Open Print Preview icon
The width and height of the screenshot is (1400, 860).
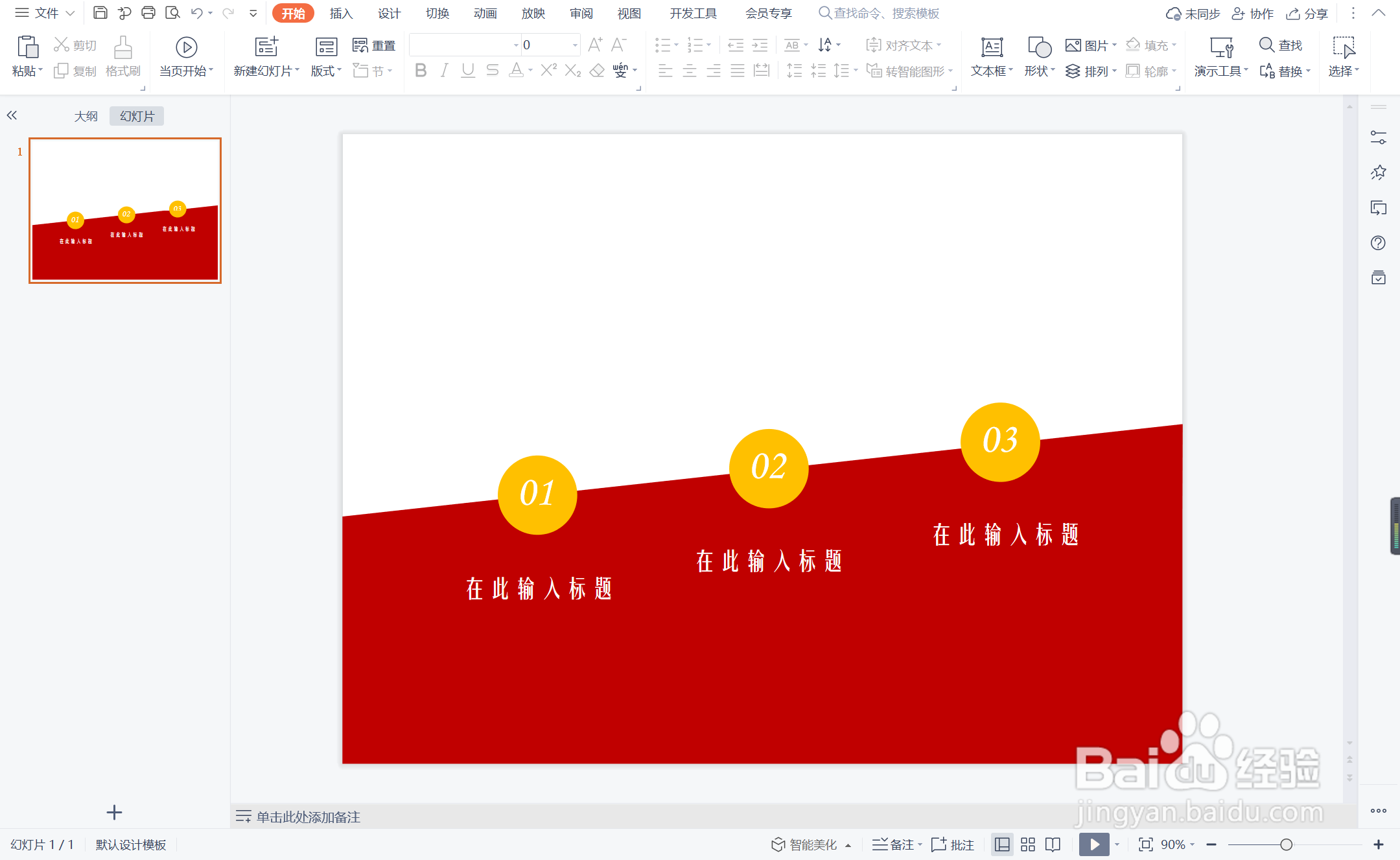tap(172, 13)
